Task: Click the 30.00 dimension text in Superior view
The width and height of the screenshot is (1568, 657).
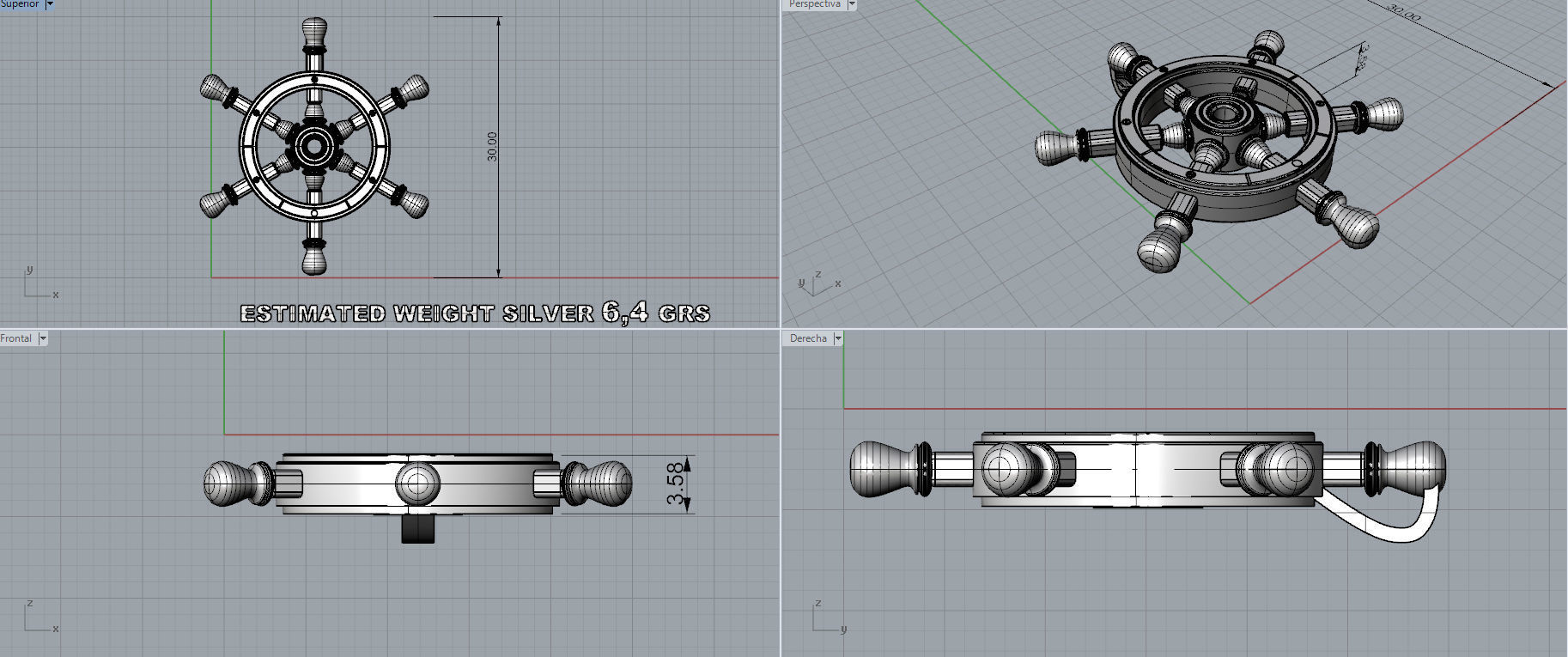Action: [x=492, y=146]
